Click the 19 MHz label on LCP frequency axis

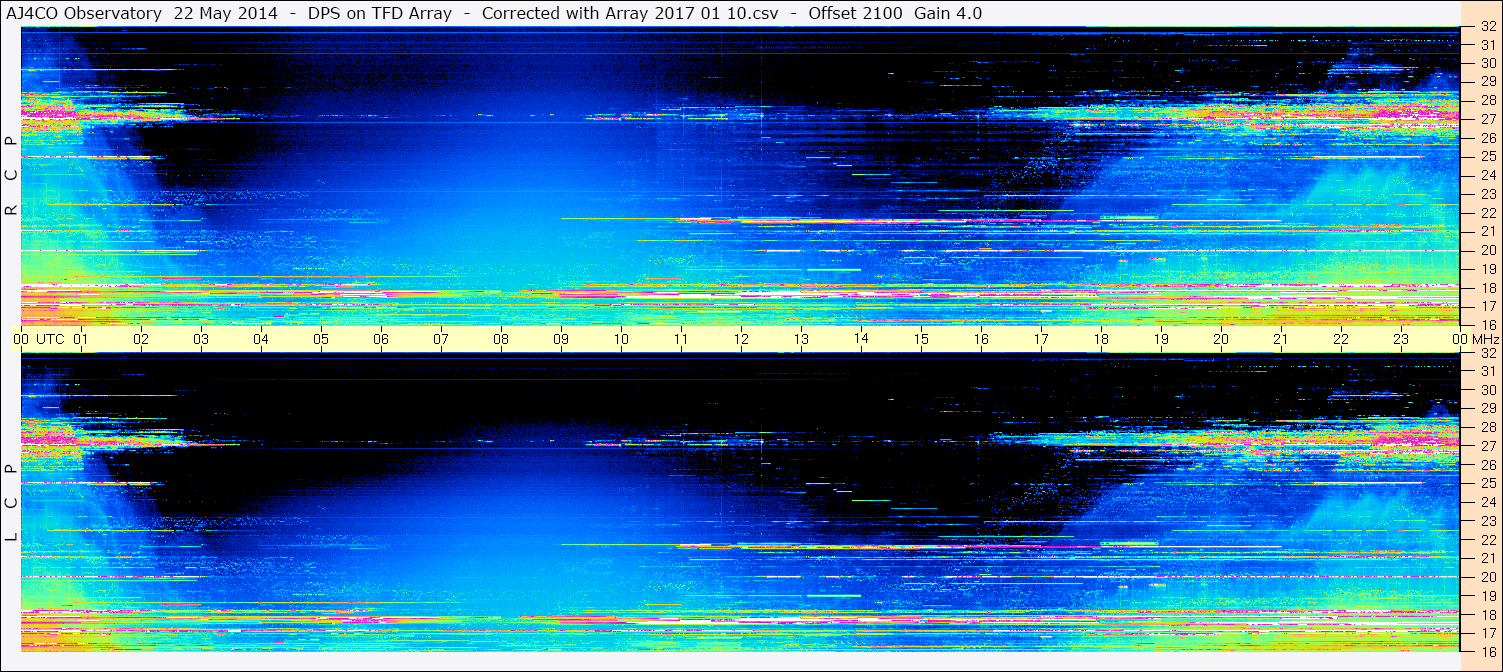(x=1487, y=596)
